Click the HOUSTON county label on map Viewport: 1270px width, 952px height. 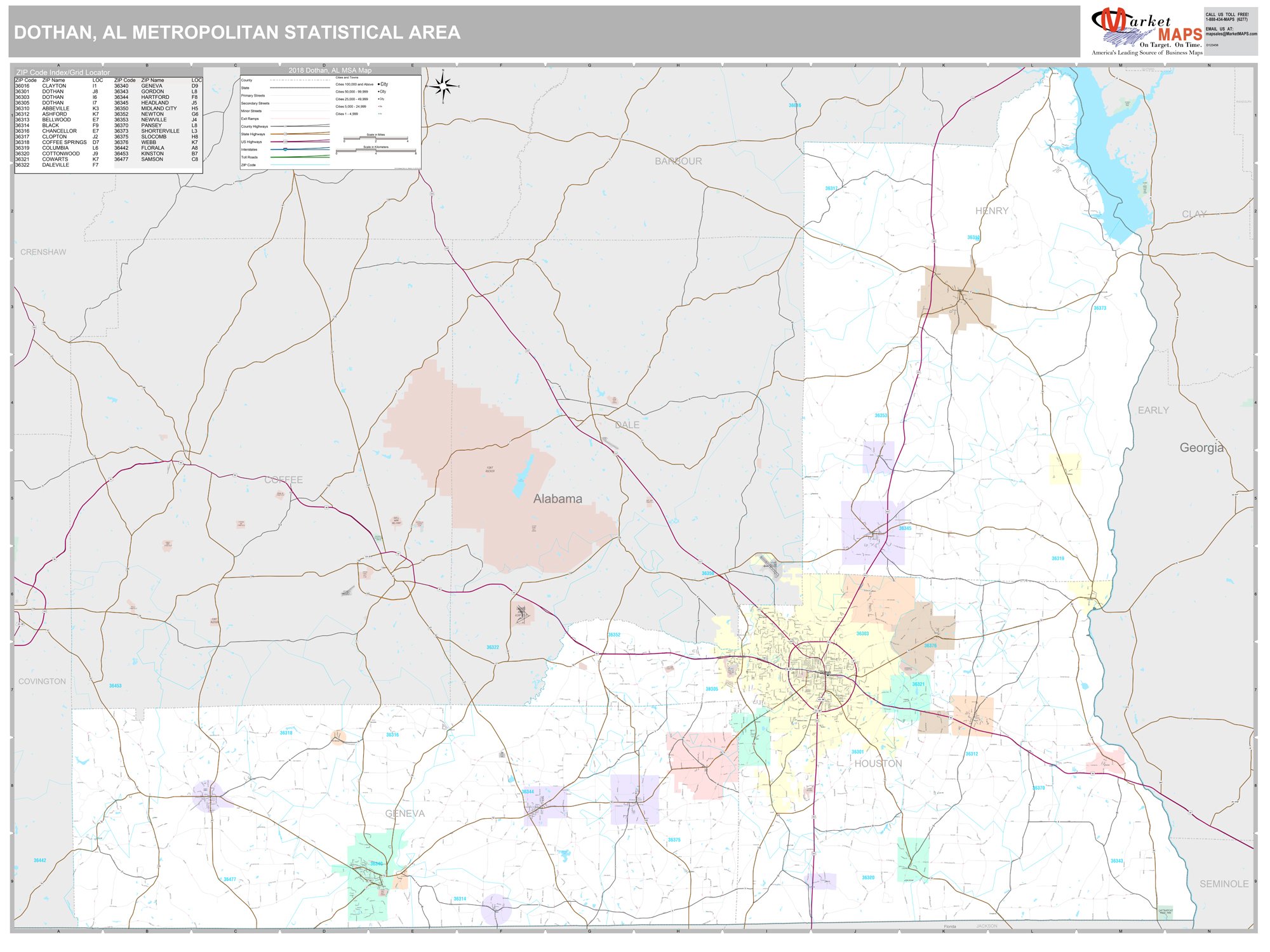878,764
